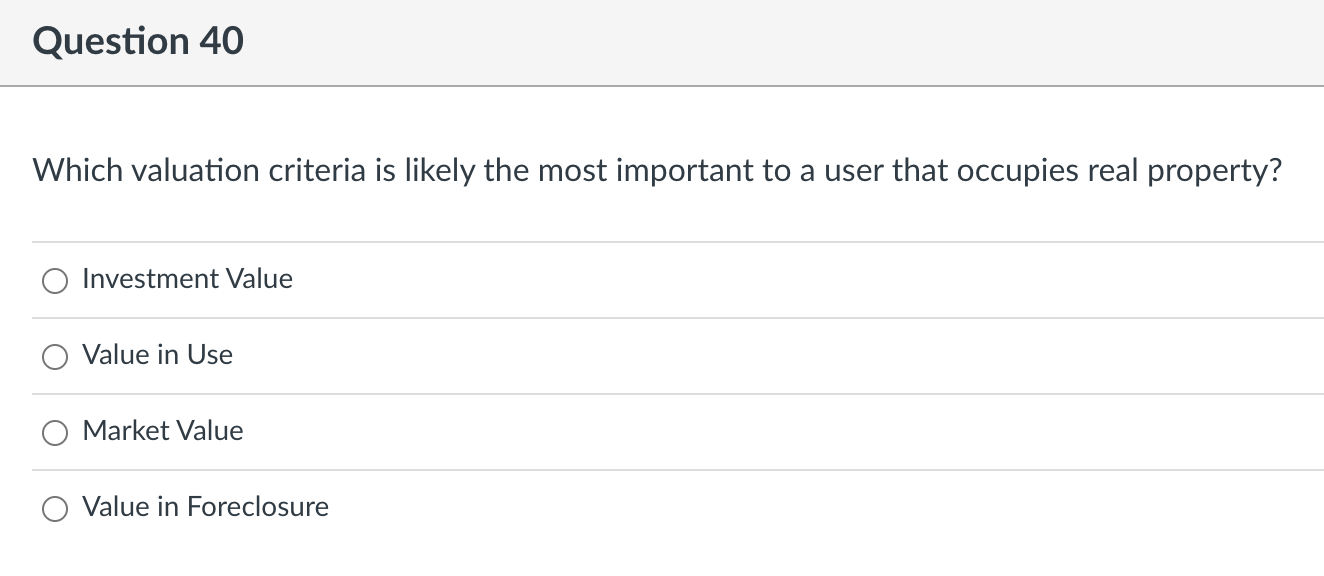Pick the Value in Foreclosure radio button
This screenshot has height=576, width=1324.
coord(55,509)
